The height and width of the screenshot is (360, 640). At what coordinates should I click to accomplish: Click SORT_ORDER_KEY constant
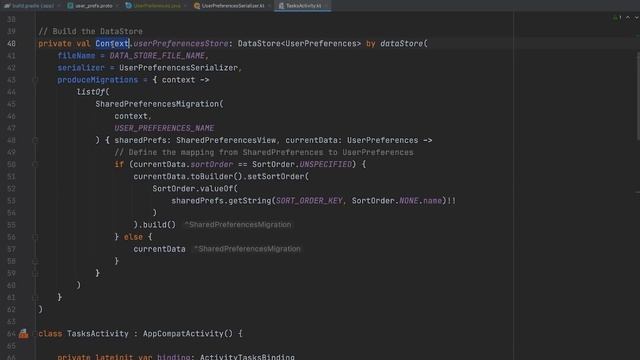309,201
